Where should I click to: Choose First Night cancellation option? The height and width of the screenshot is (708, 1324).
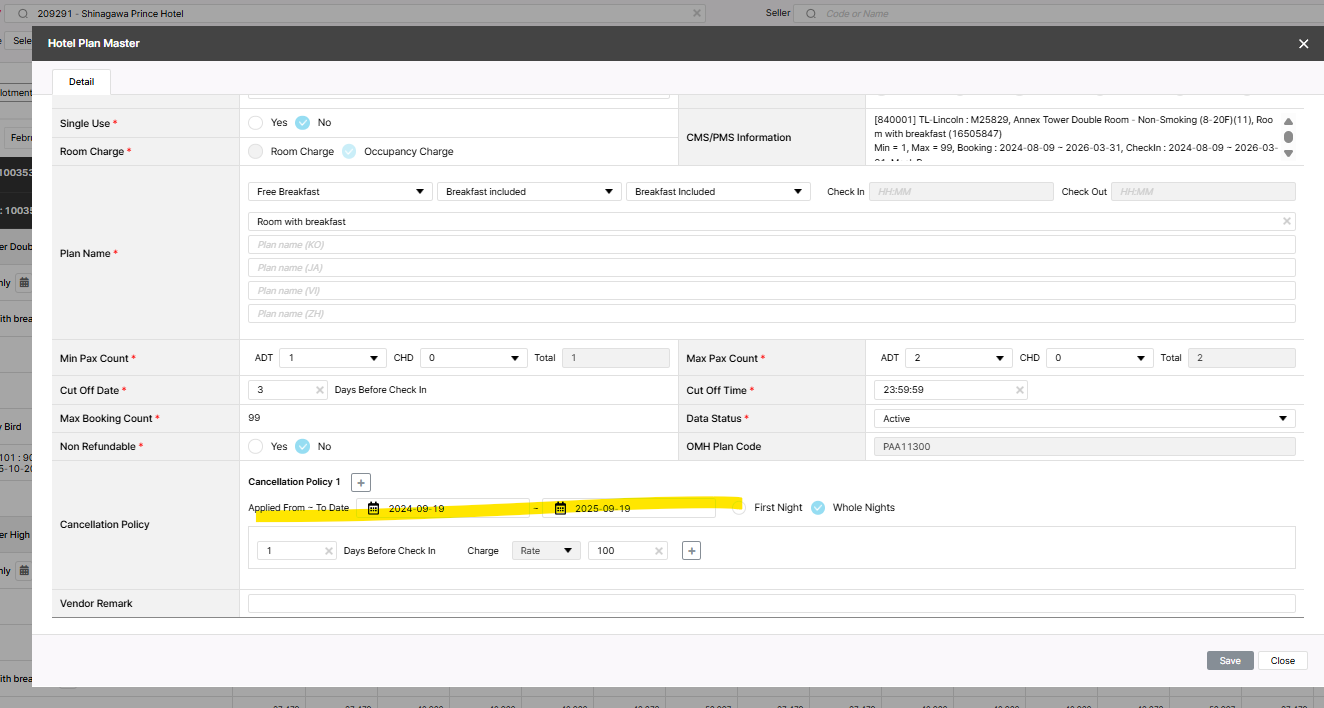tap(739, 508)
